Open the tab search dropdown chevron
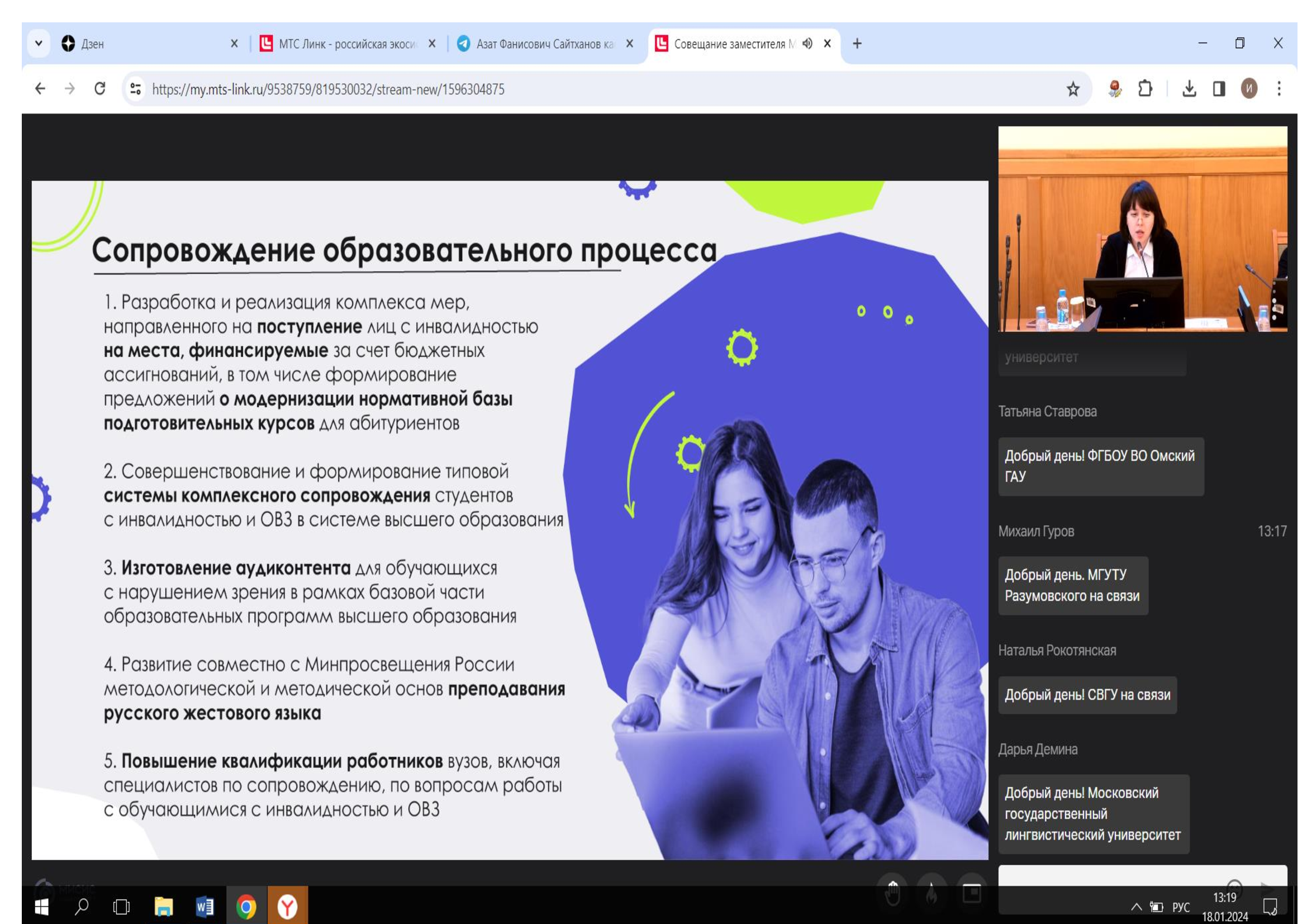1307x924 pixels. (39, 43)
